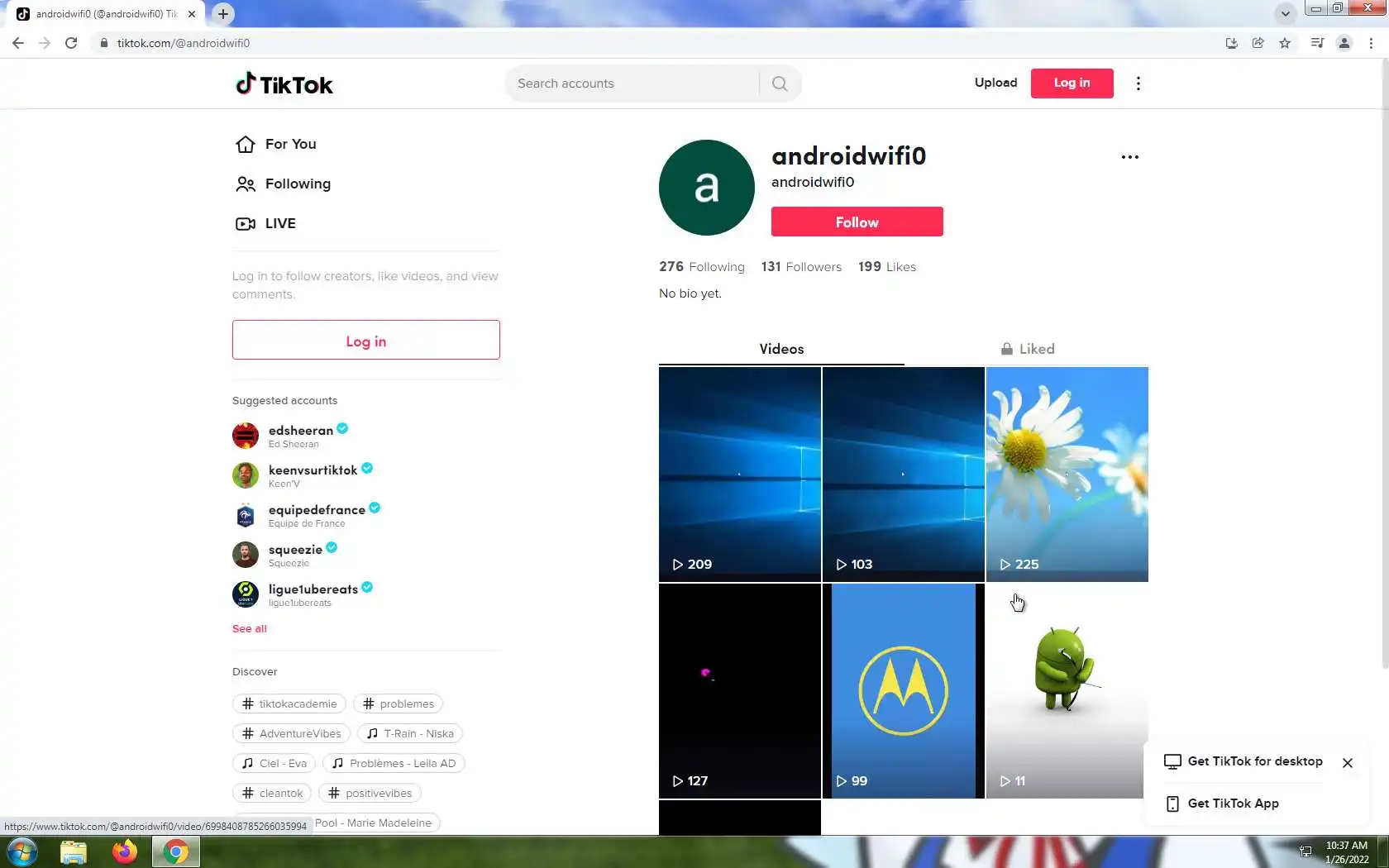
Task: Open the video with 209 plays
Action: [740, 475]
